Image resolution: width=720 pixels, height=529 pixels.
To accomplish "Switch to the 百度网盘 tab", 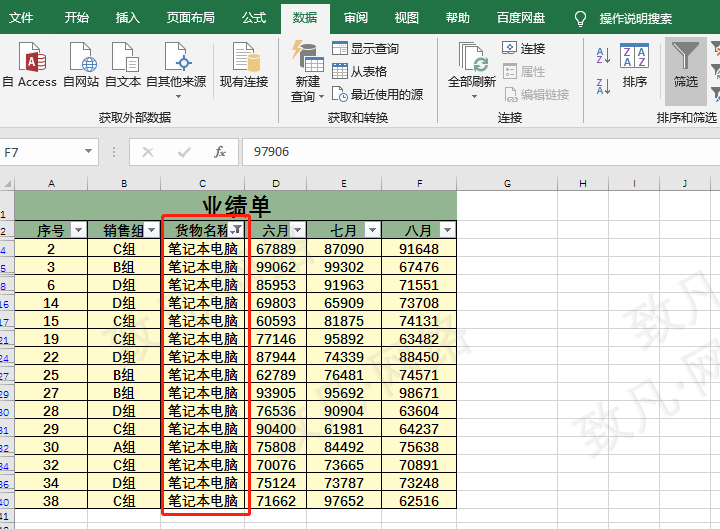I will pos(521,18).
